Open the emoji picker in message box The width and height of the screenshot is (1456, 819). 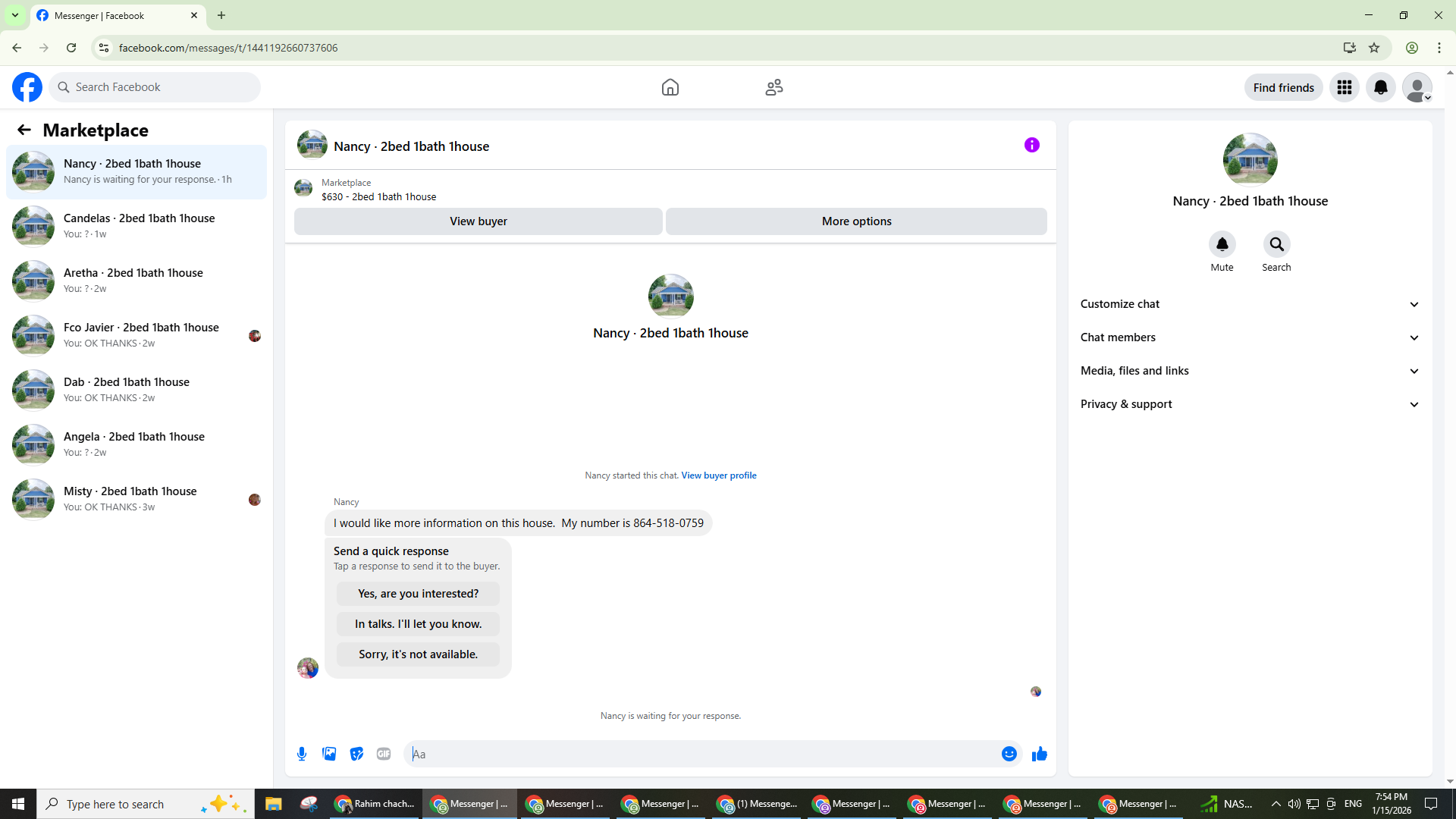(1009, 754)
